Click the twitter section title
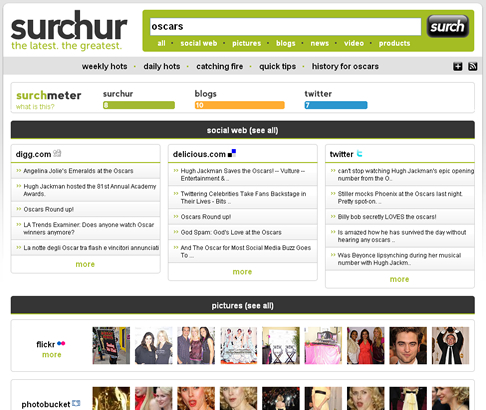486x410 pixels. pos(341,154)
